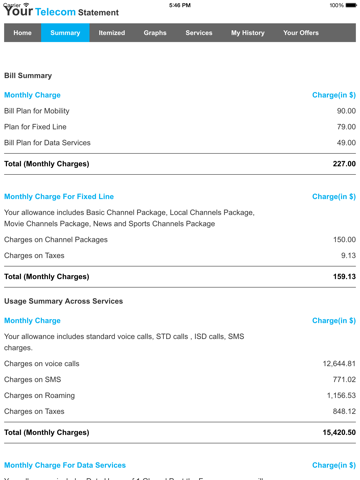Click the Usage Summary Across Services heading

pos(63,301)
